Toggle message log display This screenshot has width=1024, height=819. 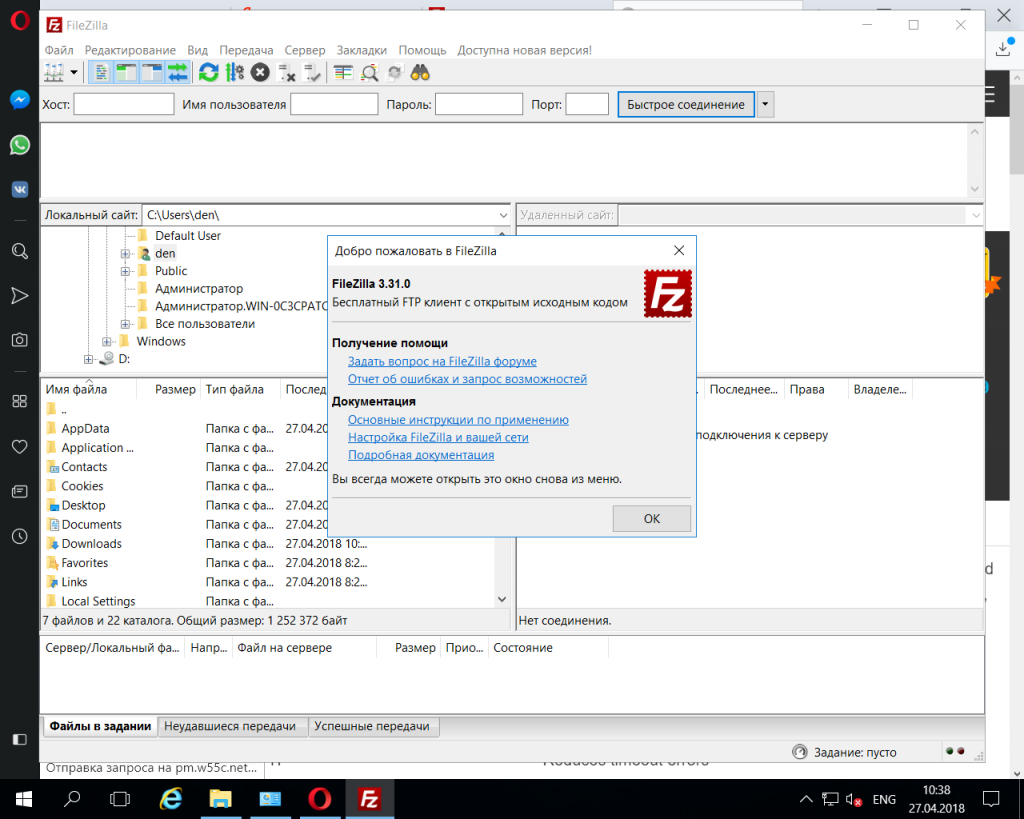pos(101,72)
